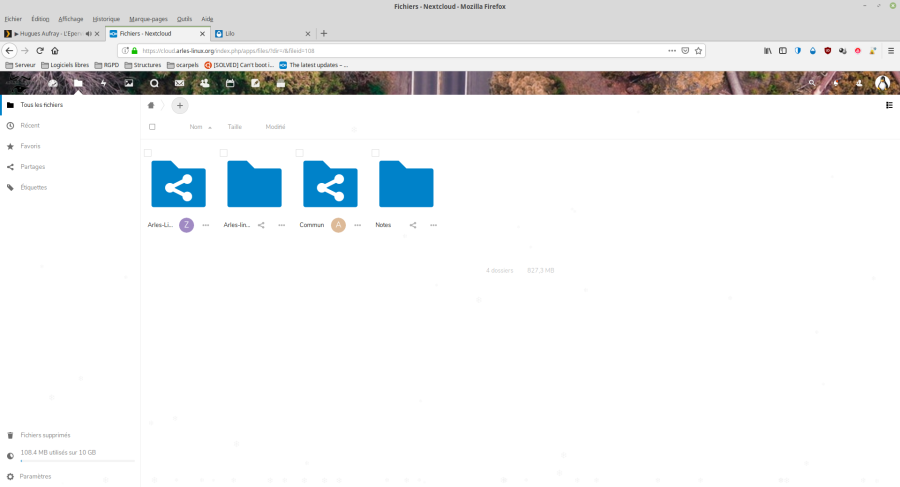This screenshot has width=900, height=487.
Task: Expand the user avatar menu
Action: pos(882,83)
